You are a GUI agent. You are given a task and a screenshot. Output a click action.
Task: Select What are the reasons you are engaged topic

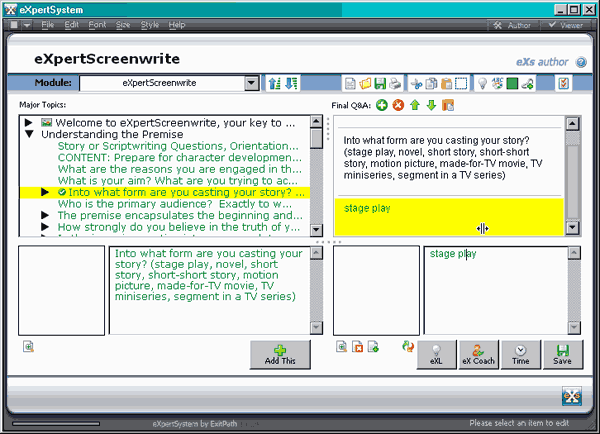[x=179, y=169]
